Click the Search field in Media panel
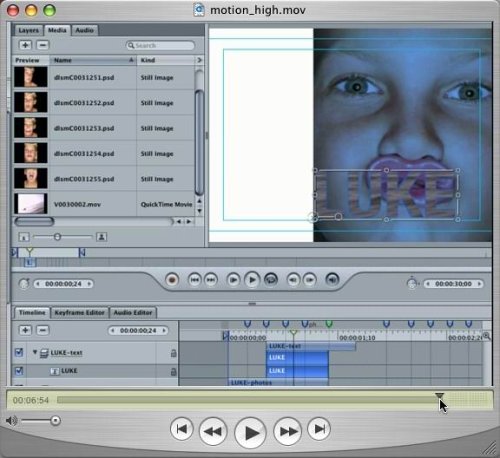The height and width of the screenshot is (458, 500). (x=160, y=45)
